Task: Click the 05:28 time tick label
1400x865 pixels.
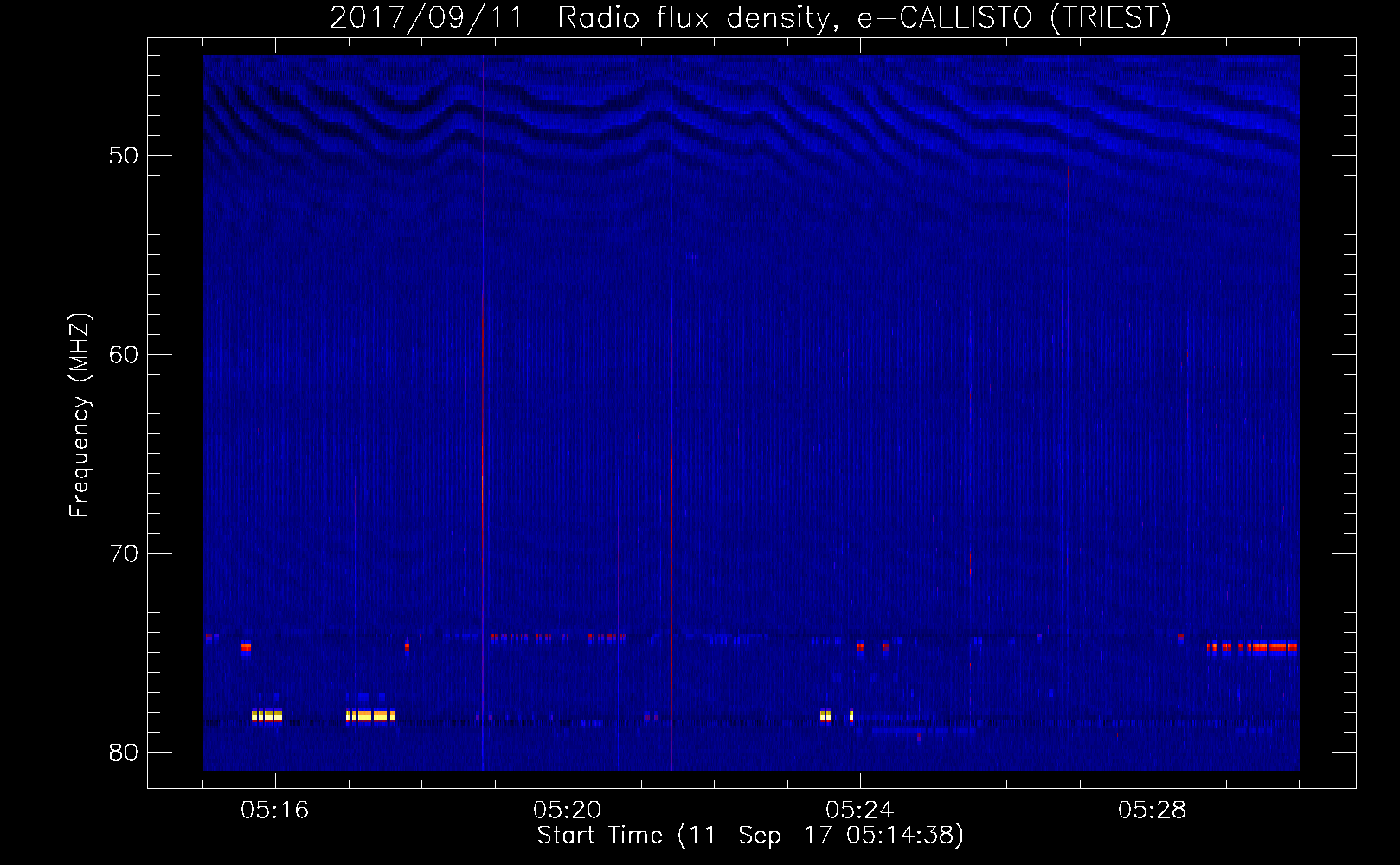Action: coord(1152,811)
